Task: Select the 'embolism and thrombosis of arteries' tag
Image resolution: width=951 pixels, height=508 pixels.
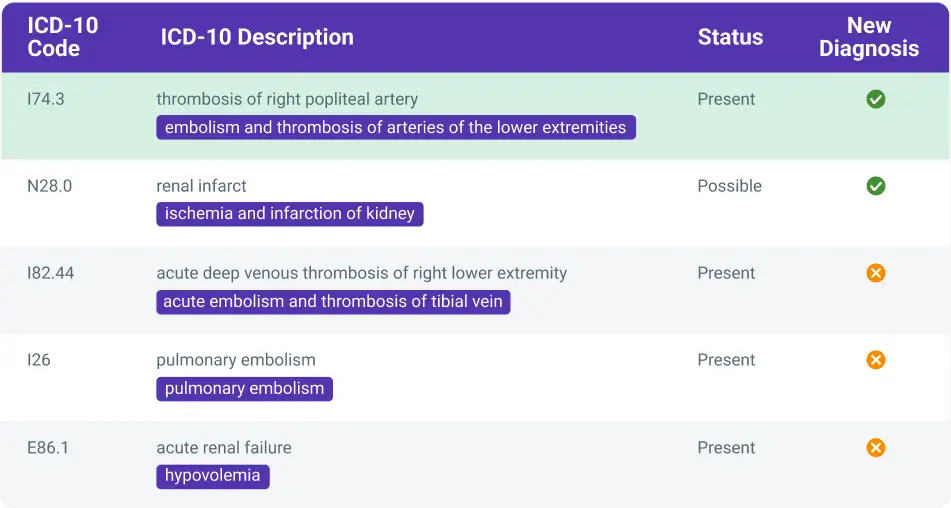Action: 396,127
